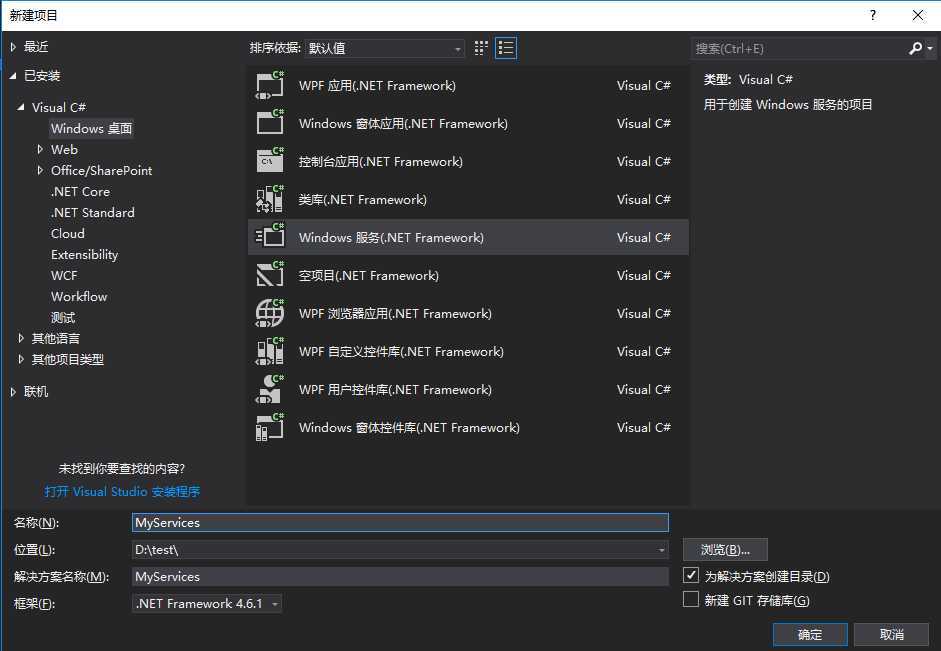Collapse the 已安装 tree node
Viewport: 941px width, 651px height.
pos(13,76)
